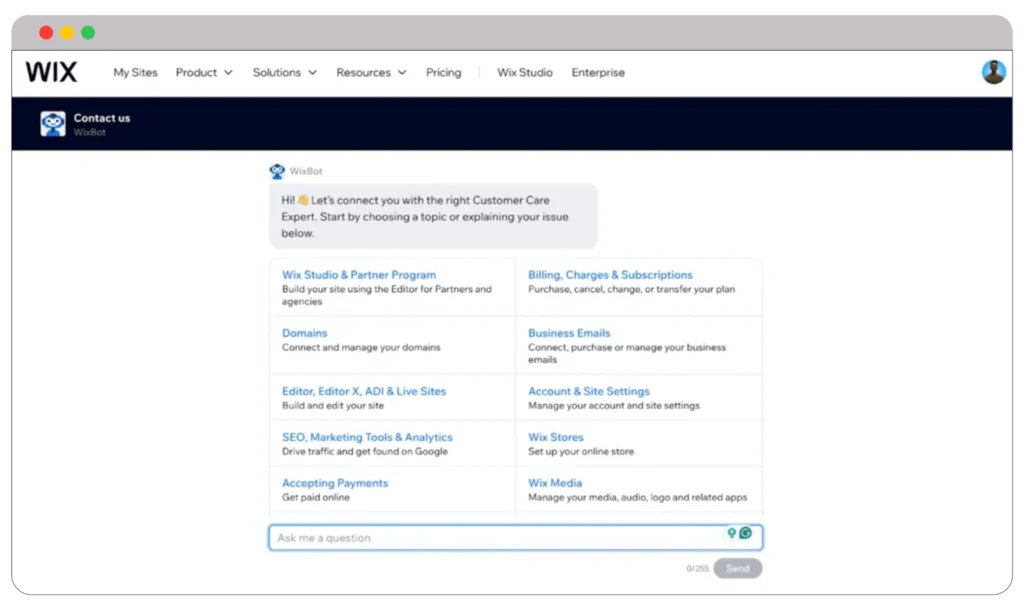Click the green bulb icon in question field

click(732, 533)
